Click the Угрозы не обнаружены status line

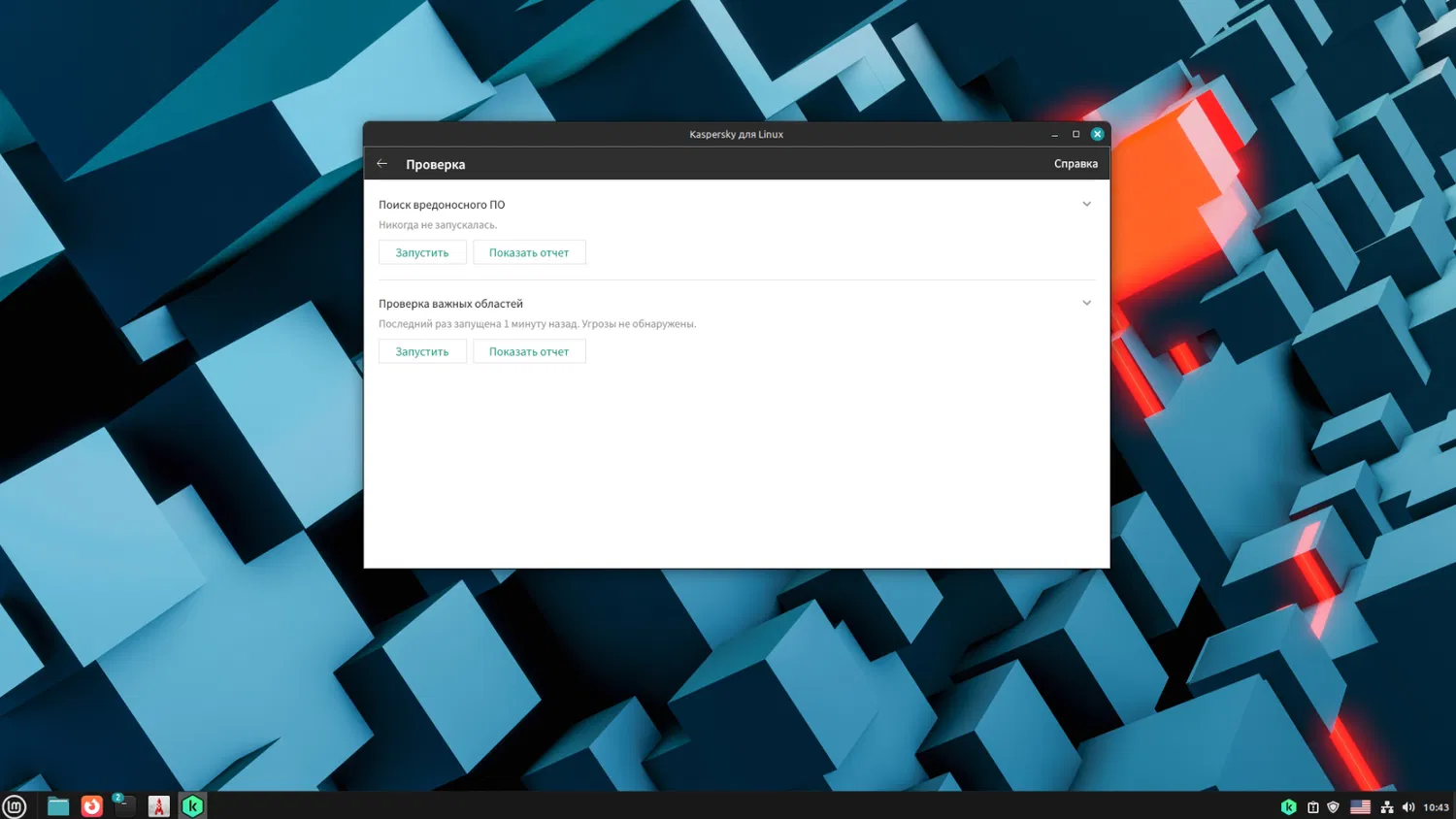(537, 324)
